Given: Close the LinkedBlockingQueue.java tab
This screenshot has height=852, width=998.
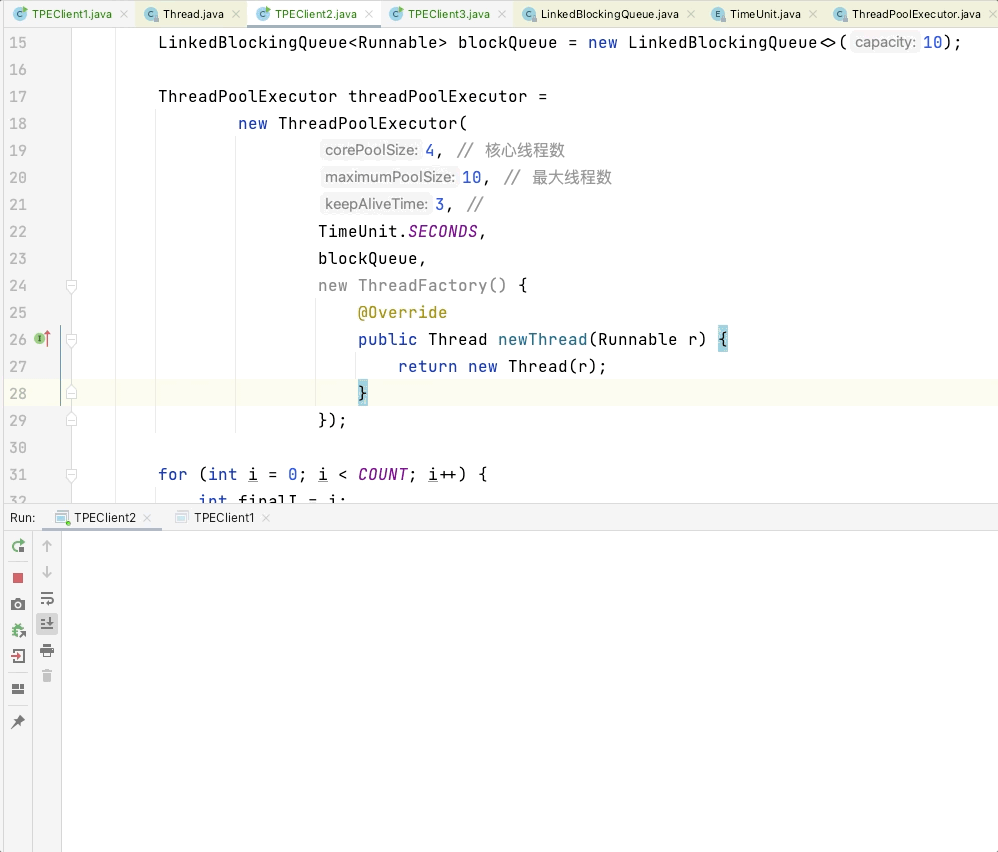Looking at the screenshot, I should coord(691,14).
